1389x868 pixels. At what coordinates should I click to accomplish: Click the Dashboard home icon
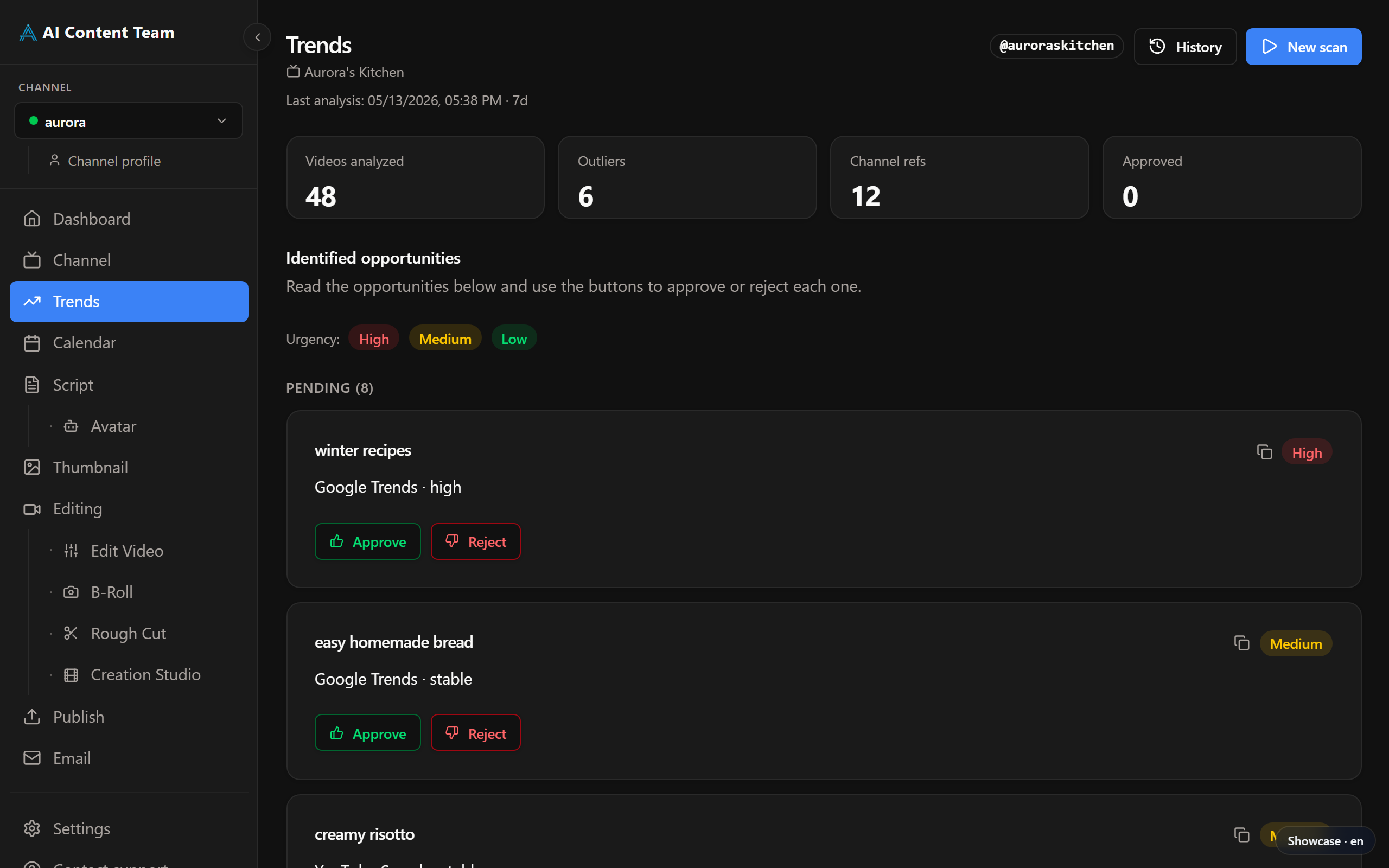(32, 219)
